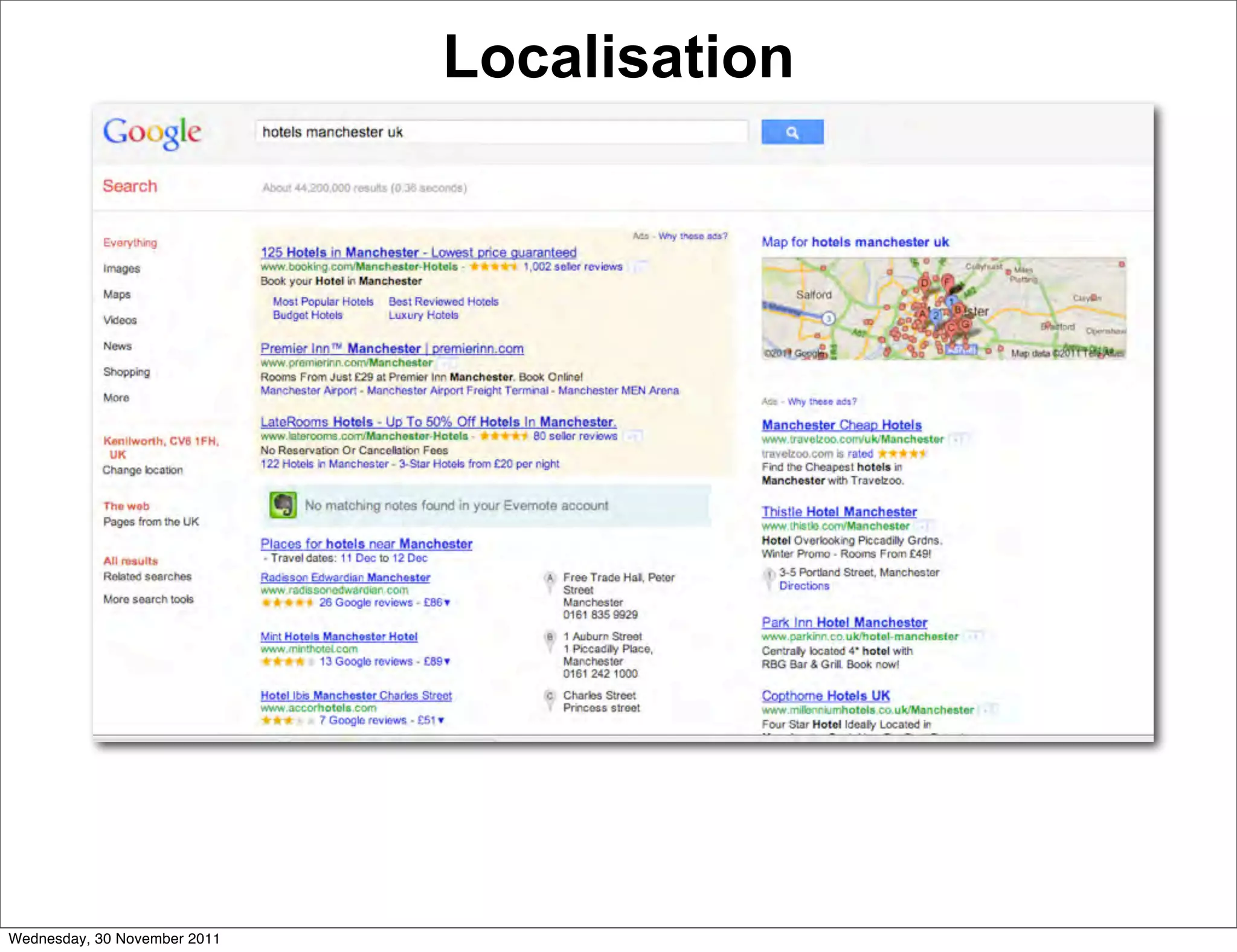Click the Google logo
Screen dimensions: 1237x952
click(152, 133)
